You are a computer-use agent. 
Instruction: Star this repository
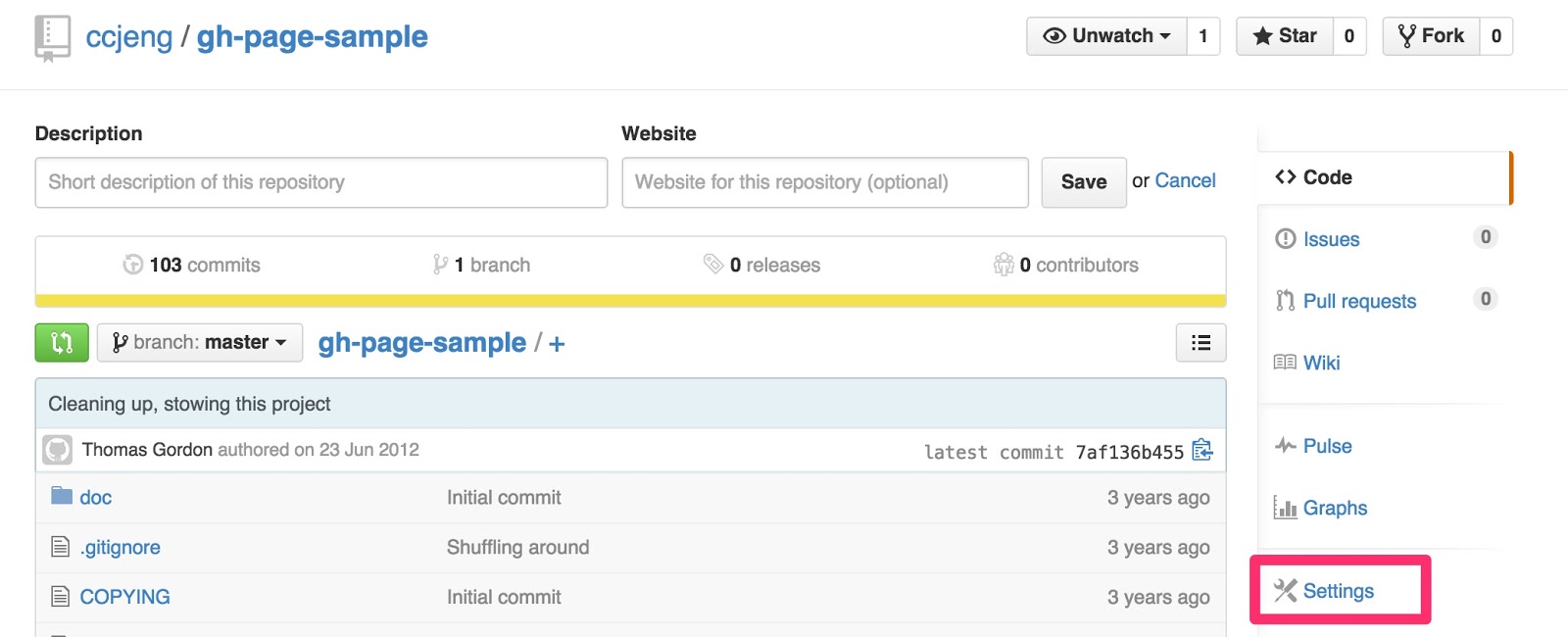coord(1285,36)
